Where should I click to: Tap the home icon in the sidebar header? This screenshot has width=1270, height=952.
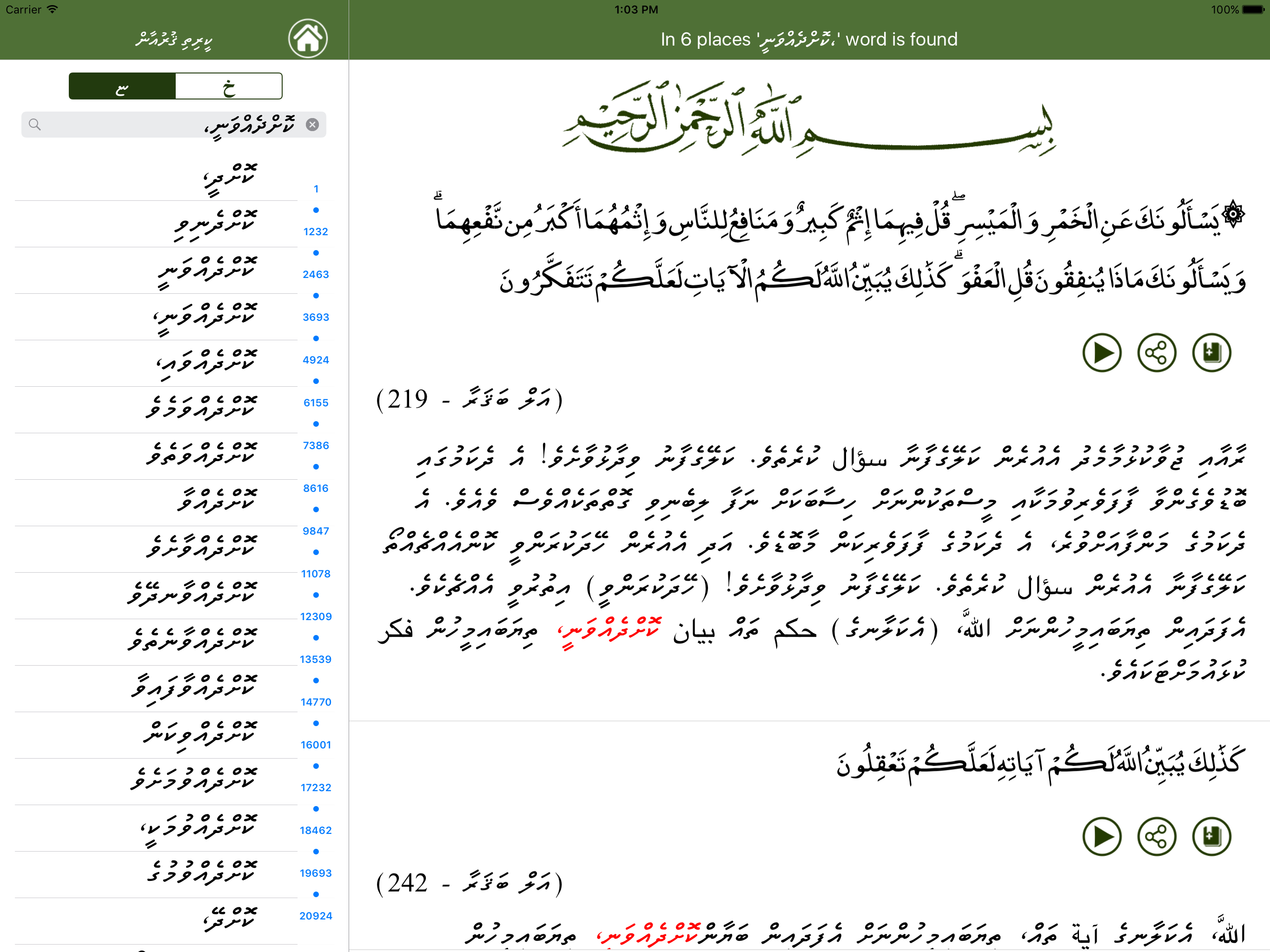pos(308,39)
